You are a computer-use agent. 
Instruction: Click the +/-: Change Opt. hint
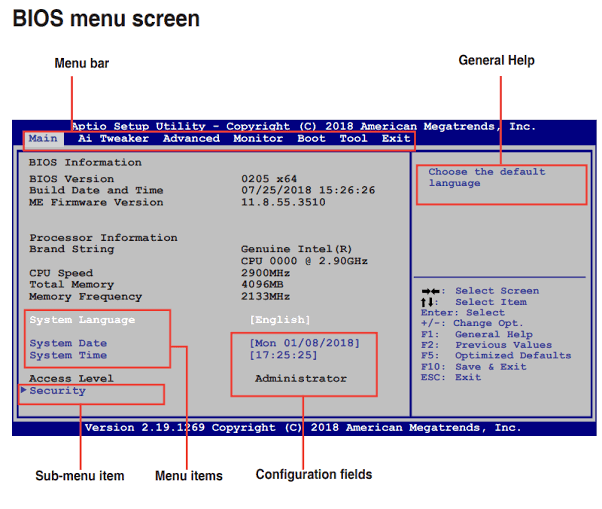[472, 323]
